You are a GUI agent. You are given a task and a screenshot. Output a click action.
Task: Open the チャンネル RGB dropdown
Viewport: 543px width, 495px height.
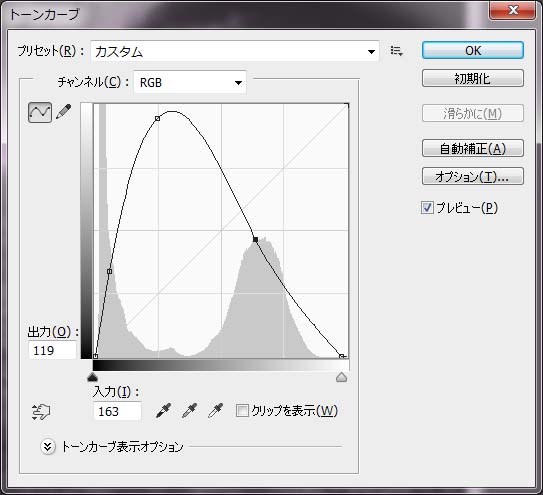(190, 82)
